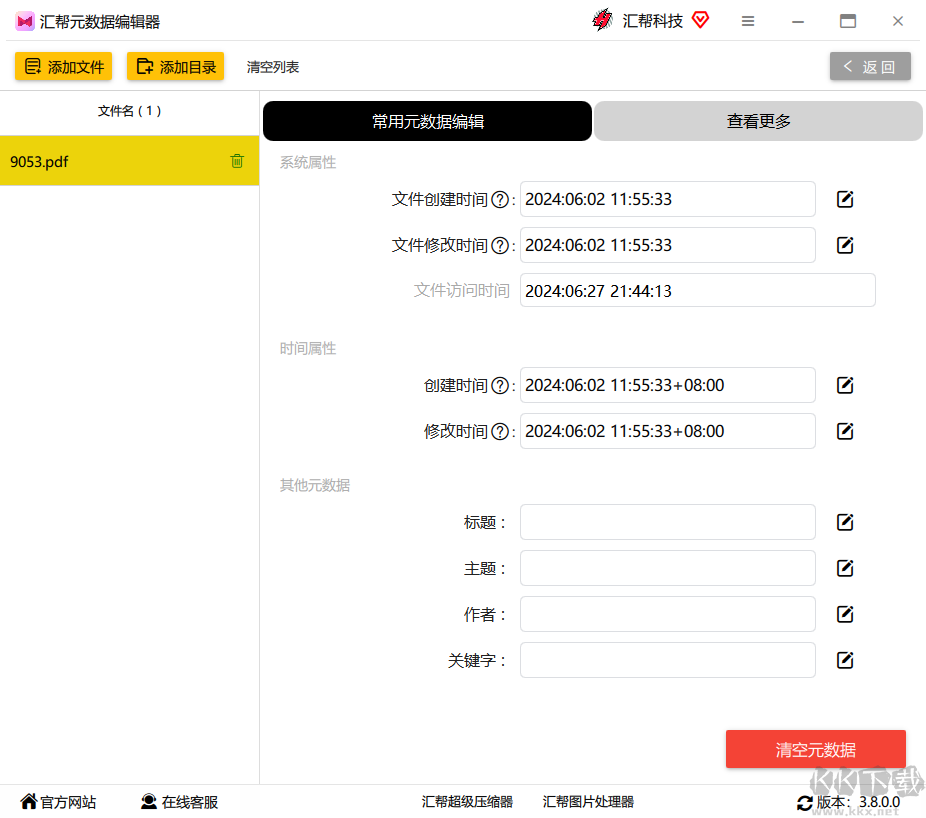Click the edit icon beside 创建时间 +08:00 field
Image resolution: width=926 pixels, height=818 pixels.
pos(845,386)
